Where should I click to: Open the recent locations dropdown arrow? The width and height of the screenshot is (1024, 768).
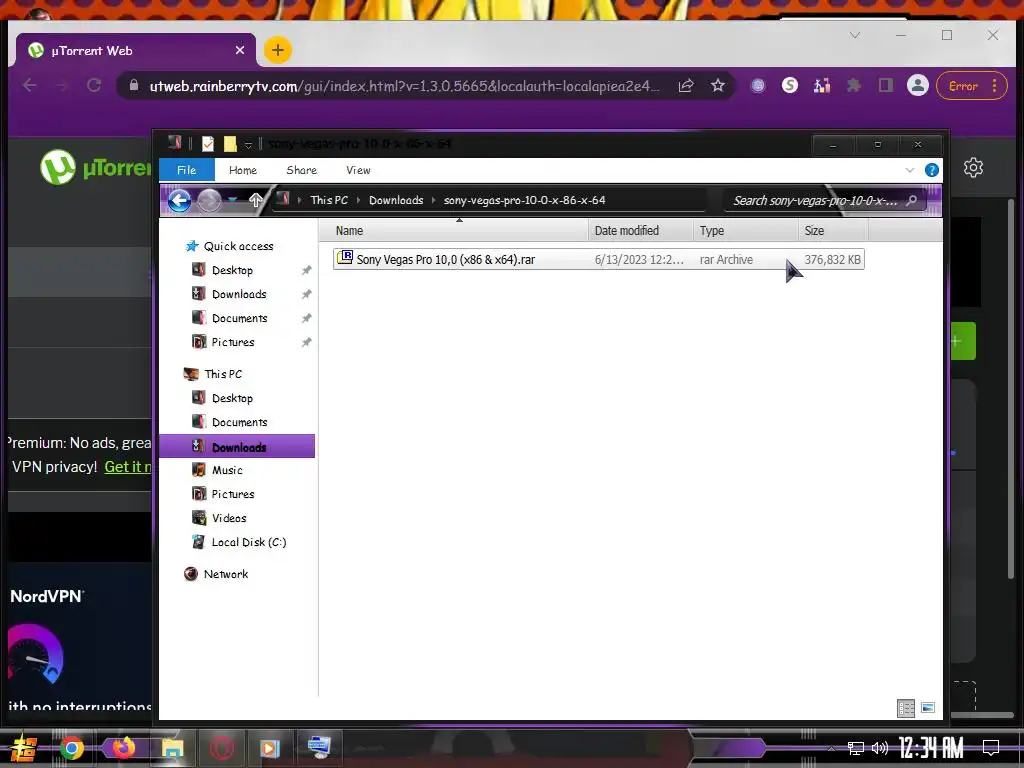(232, 200)
